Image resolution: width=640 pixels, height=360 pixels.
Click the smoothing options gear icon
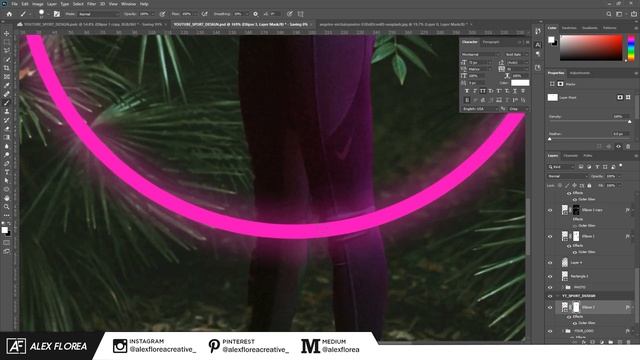[x=256, y=14]
